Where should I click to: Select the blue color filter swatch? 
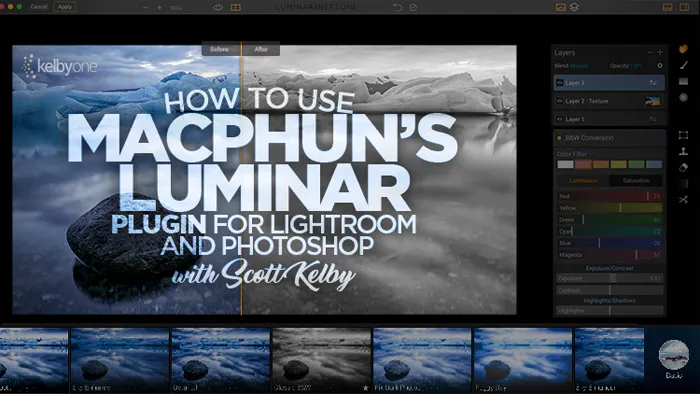654,164
